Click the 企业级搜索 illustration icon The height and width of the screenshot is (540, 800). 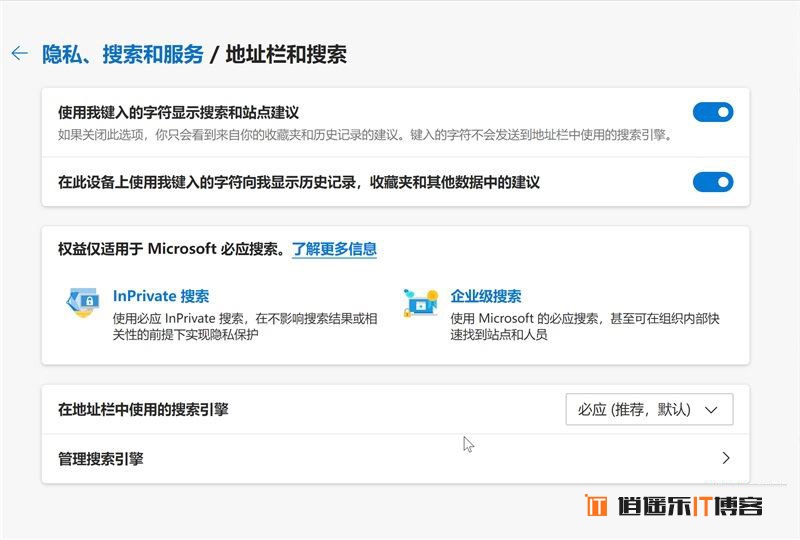point(420,303)
